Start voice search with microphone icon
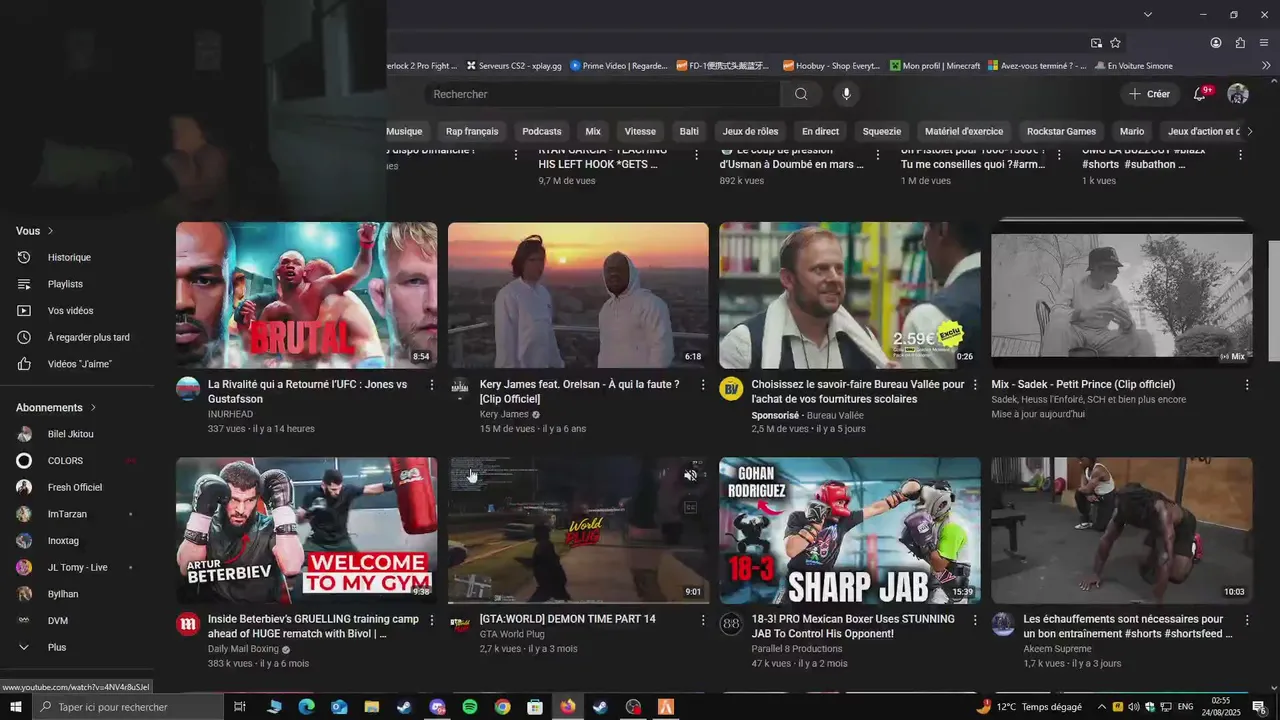 [x=846, y=94]
